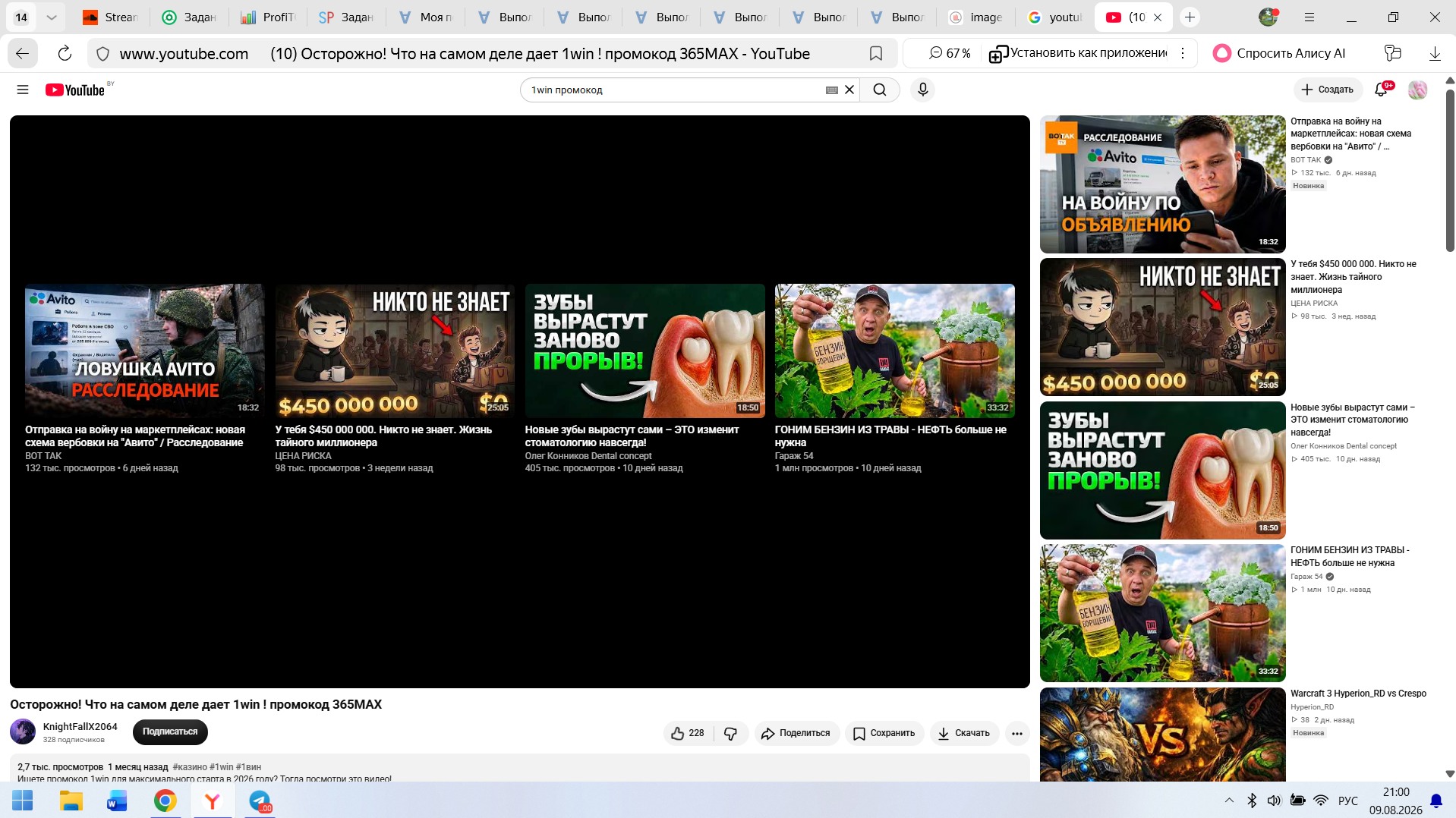Open the Yandex browser main menu
The width and height of the screenshot is (1456, 818).
[1309, 17]
